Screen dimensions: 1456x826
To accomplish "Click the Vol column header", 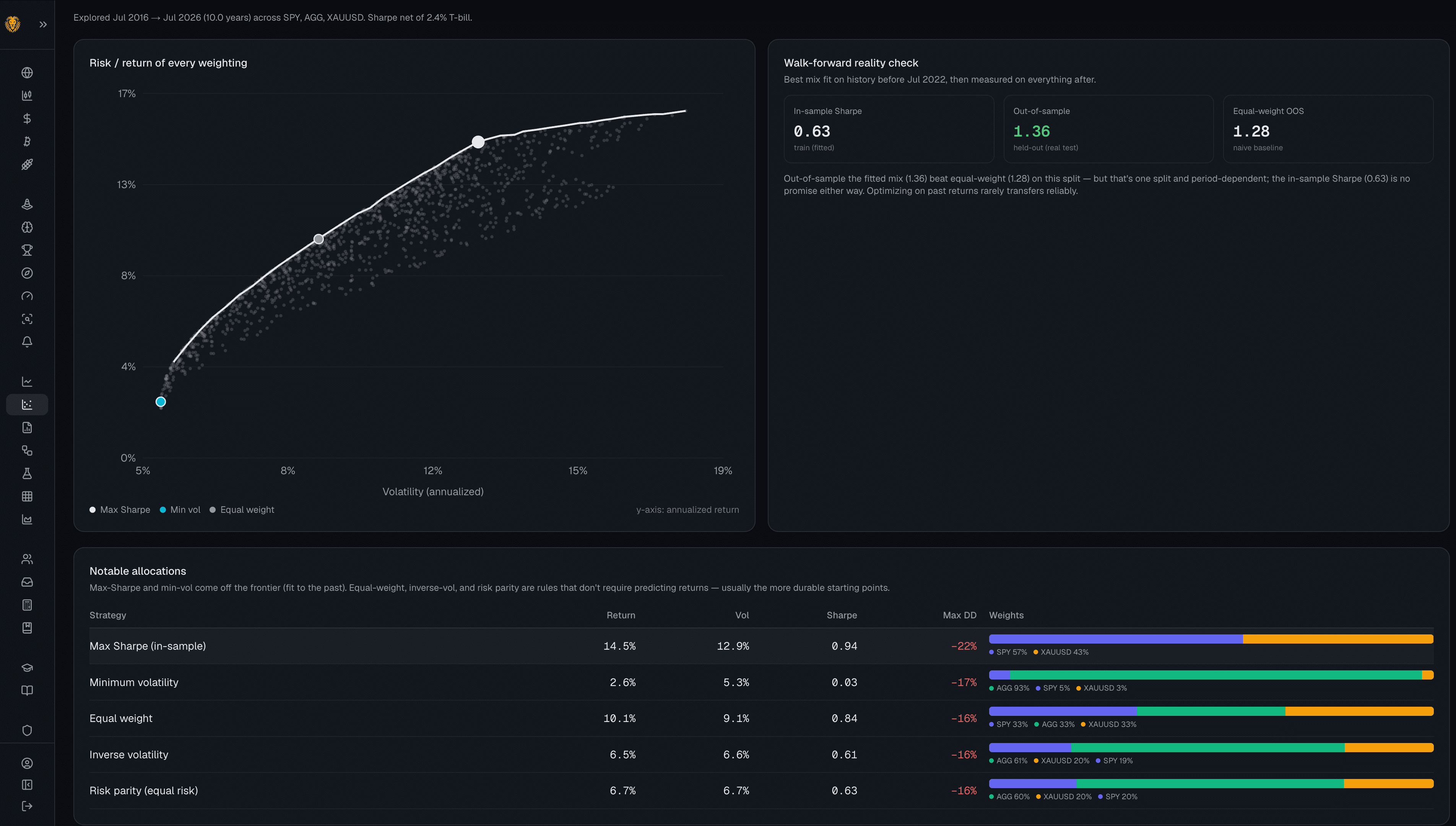I will tap(742, 615).
